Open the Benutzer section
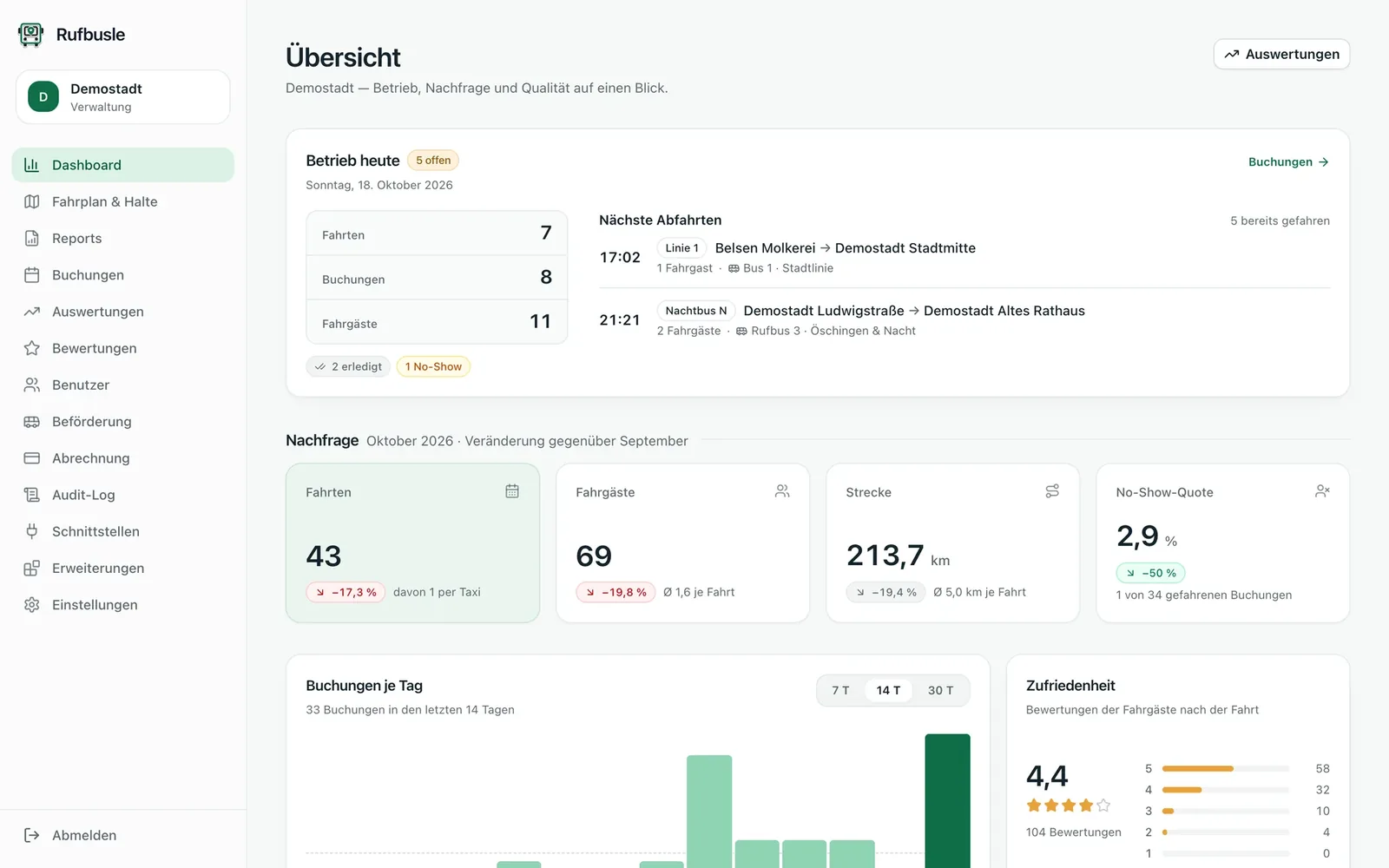This screenshot has height=868, width=1389. tap(122, 385)
